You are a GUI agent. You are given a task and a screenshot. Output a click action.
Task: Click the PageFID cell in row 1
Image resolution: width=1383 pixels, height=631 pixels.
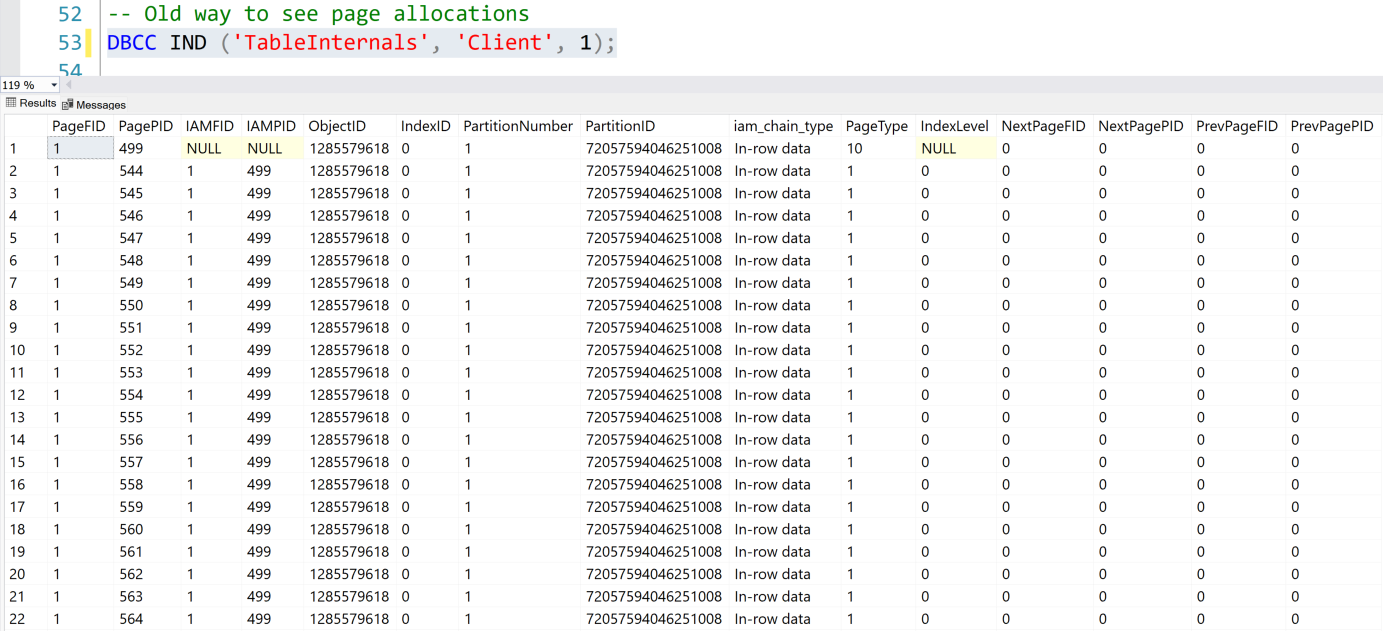pos(80,148)
